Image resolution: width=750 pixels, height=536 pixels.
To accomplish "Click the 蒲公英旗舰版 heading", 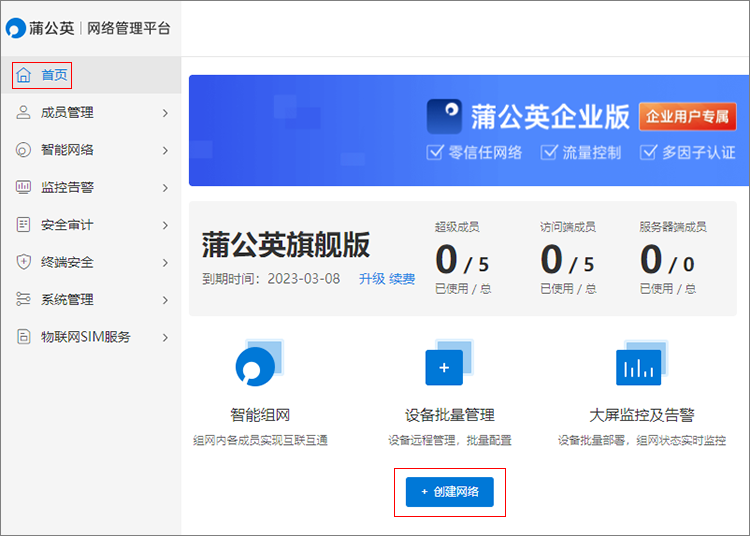I will click(286, 245).
